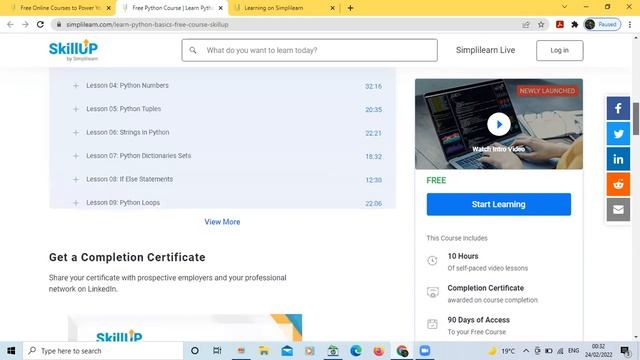The width and height of the screenshot is (640, 360).
Task: Share the course on Facebook
Action: coord(618,108)
